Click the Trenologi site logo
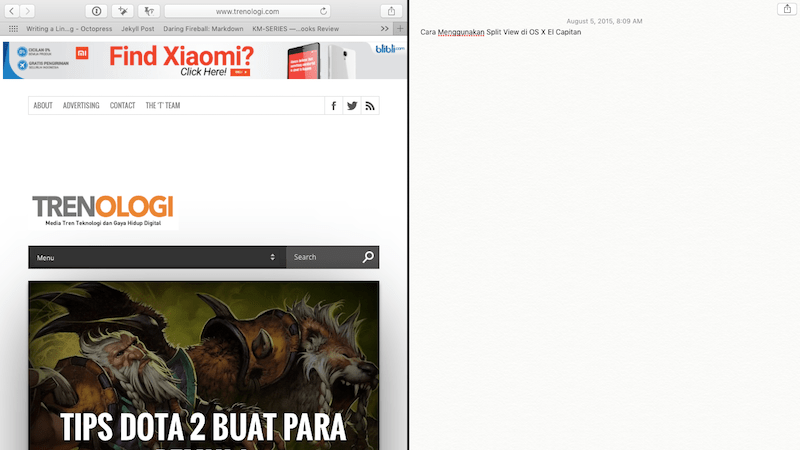800x450 pixels. (x=103, y=210)
